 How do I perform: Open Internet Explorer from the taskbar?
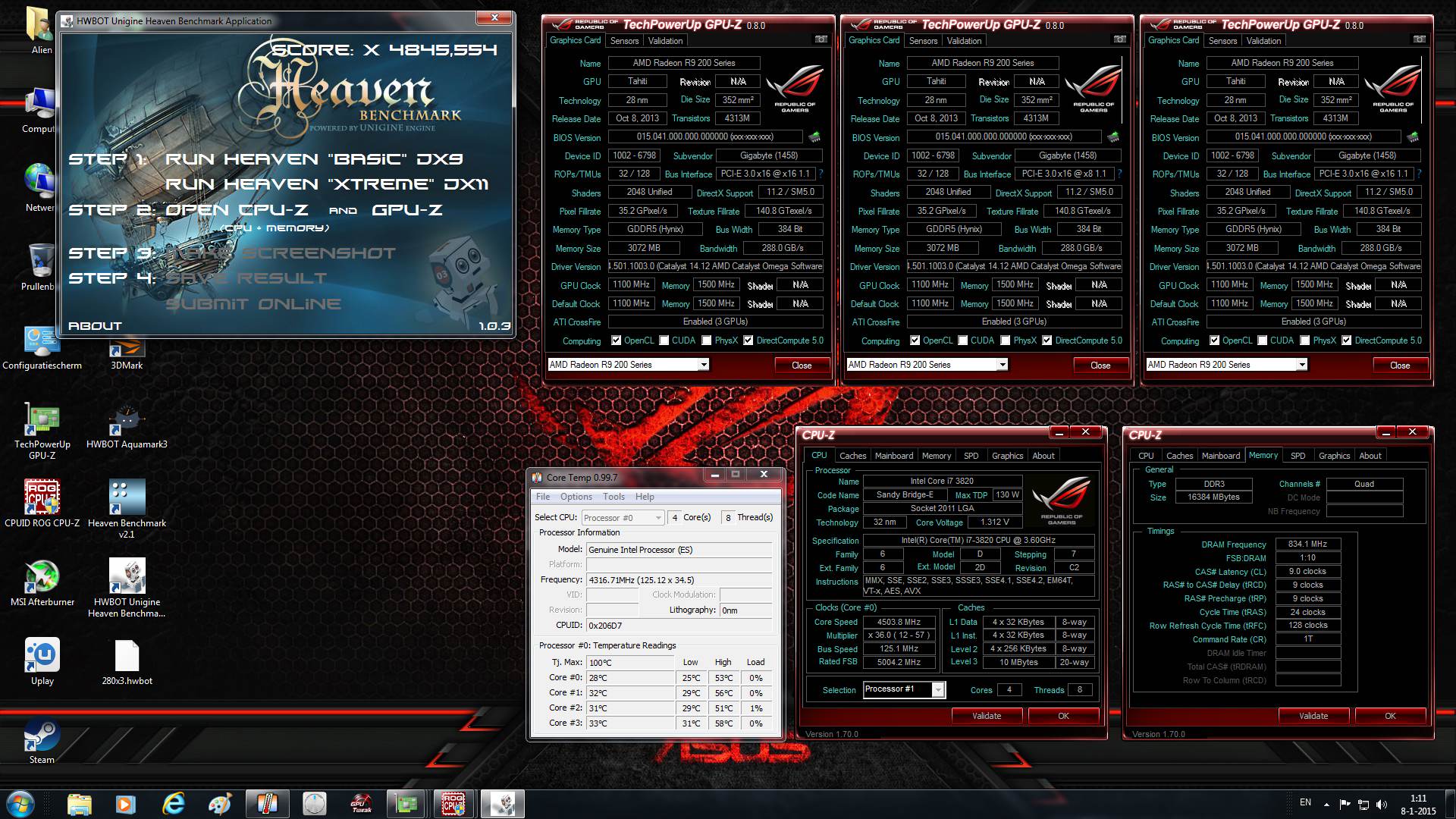[x=174, y=804]
